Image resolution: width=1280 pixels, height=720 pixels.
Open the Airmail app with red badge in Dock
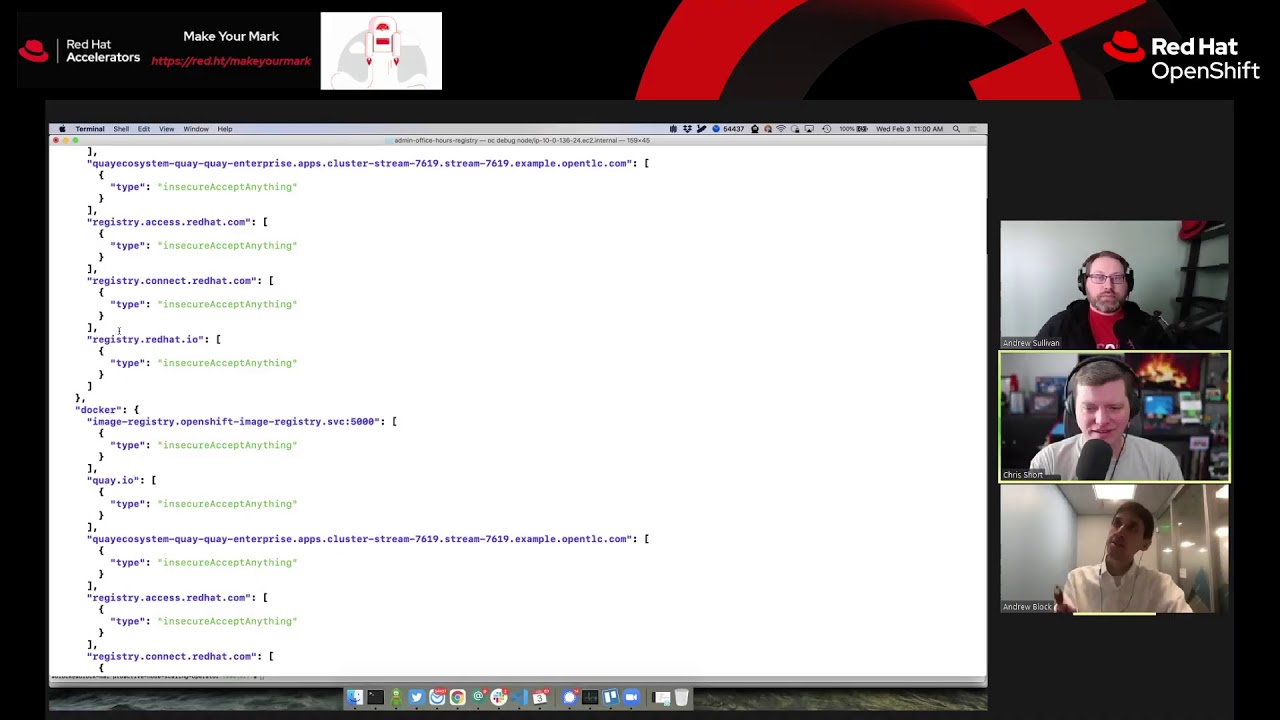click(x=437, y=697)
